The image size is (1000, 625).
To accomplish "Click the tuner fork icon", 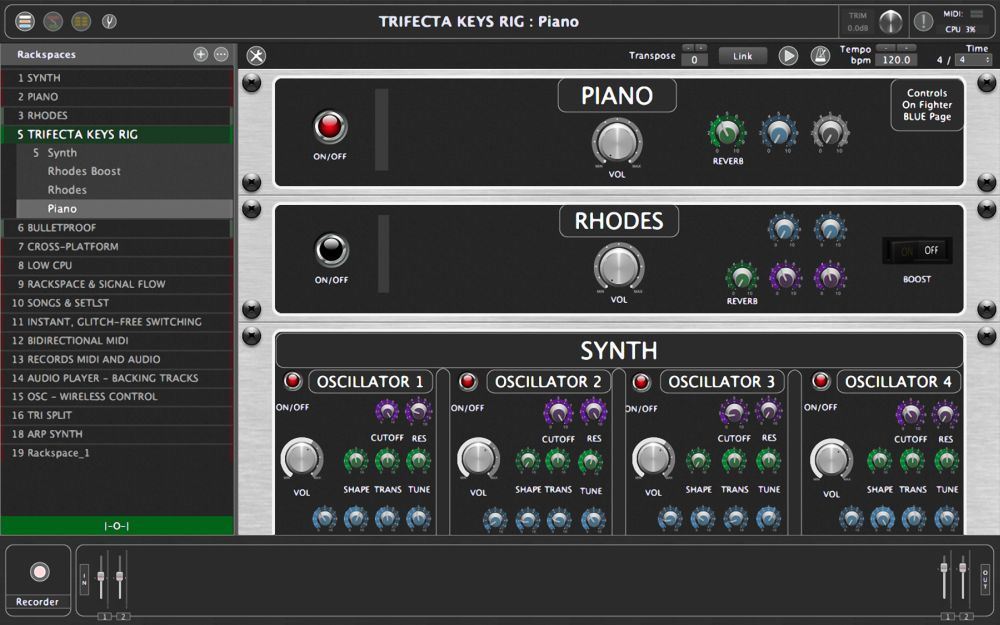I will (x=109, y=21).
